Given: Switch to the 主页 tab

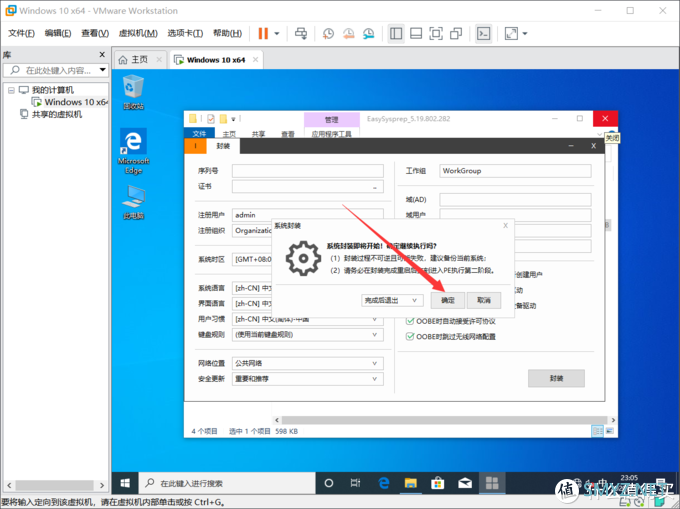Looking at the screenshot, I should point(139,59).
